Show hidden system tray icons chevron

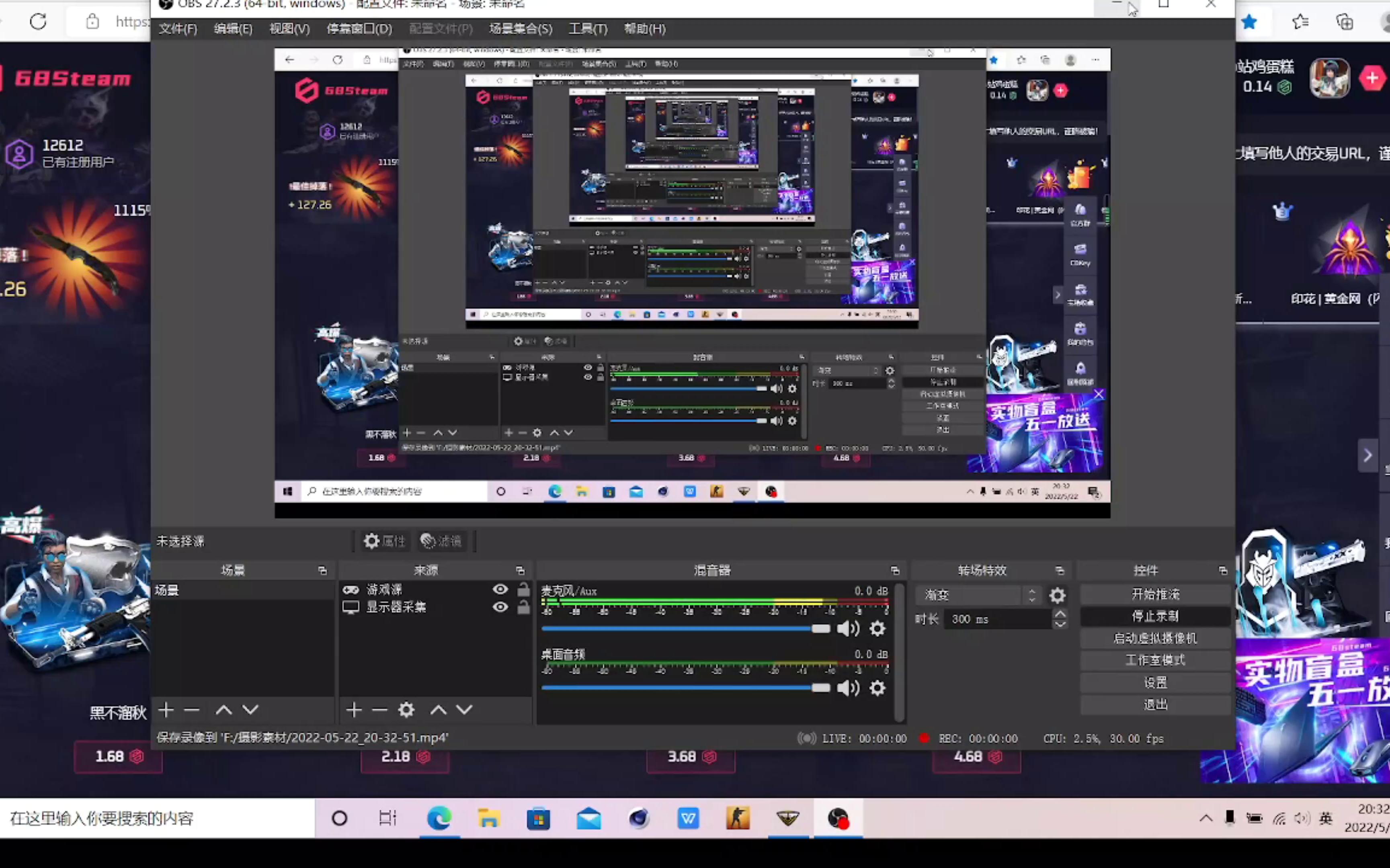pos(1206,819)
